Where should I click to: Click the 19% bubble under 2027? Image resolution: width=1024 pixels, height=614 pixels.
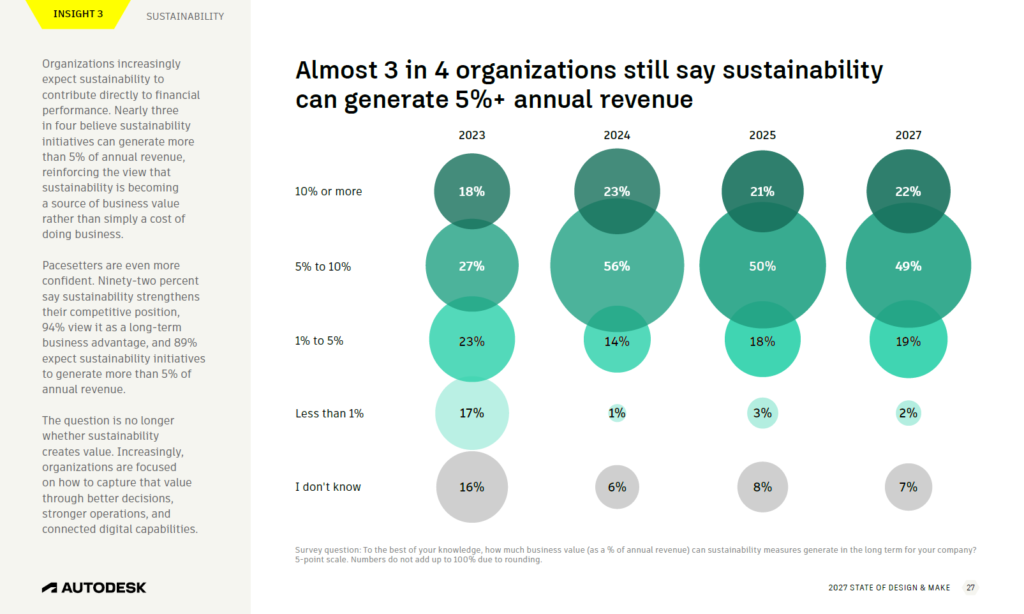[908, 340]
